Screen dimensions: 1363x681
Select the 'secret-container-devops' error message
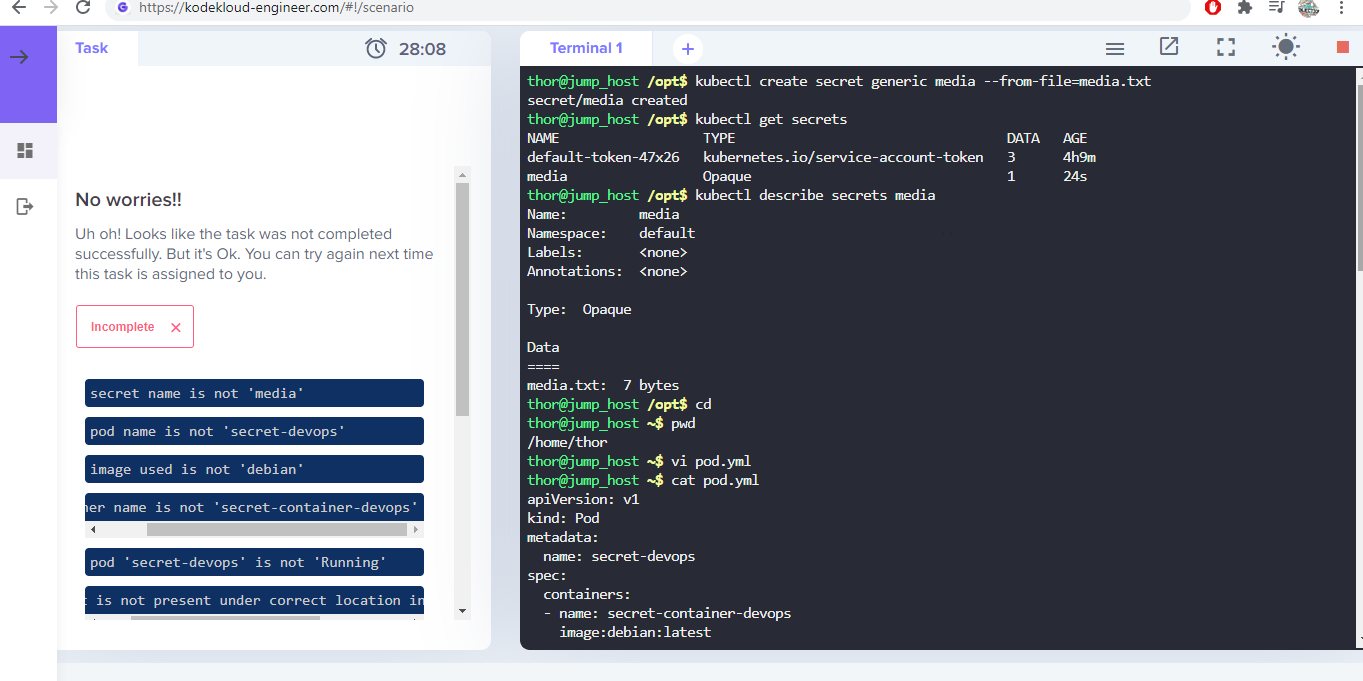coord(254,507)
